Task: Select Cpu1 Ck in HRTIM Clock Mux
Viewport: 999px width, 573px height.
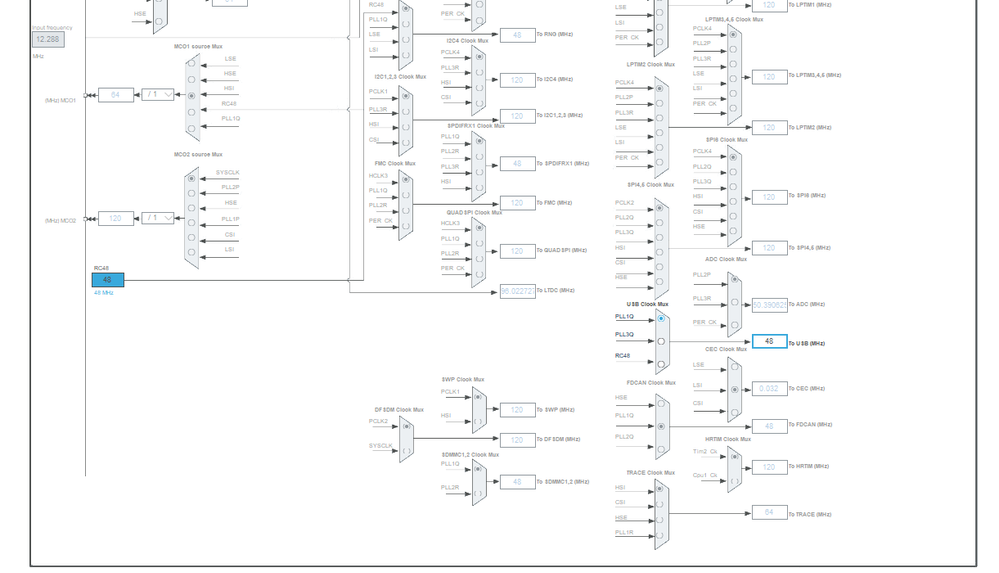Action: click(735, 481)
